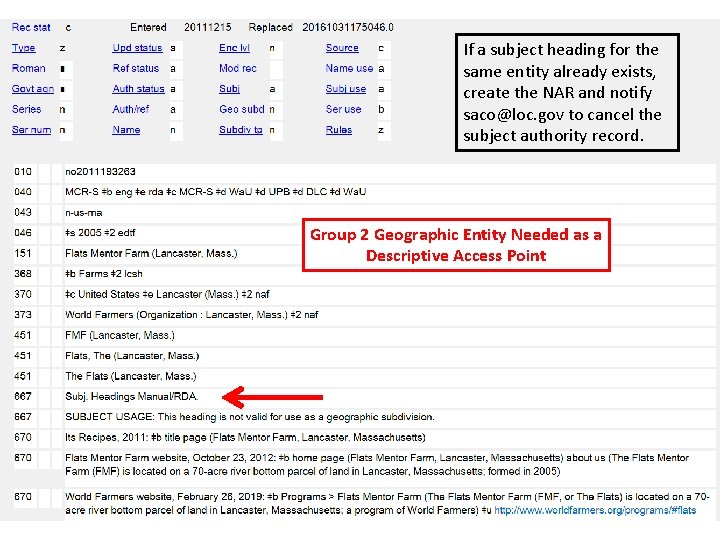This screenshot has height=540, width=720.
Task: Select the Replaced timestamp 20161031175046.0
Action: click(348, 28)
